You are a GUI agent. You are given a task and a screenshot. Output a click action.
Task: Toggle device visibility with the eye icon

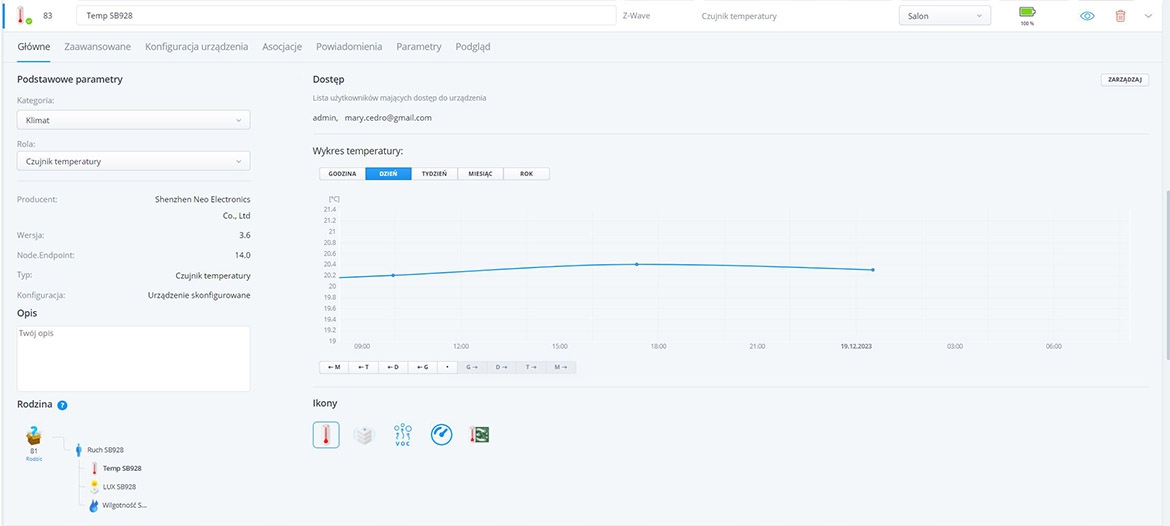pos(1087,16)
